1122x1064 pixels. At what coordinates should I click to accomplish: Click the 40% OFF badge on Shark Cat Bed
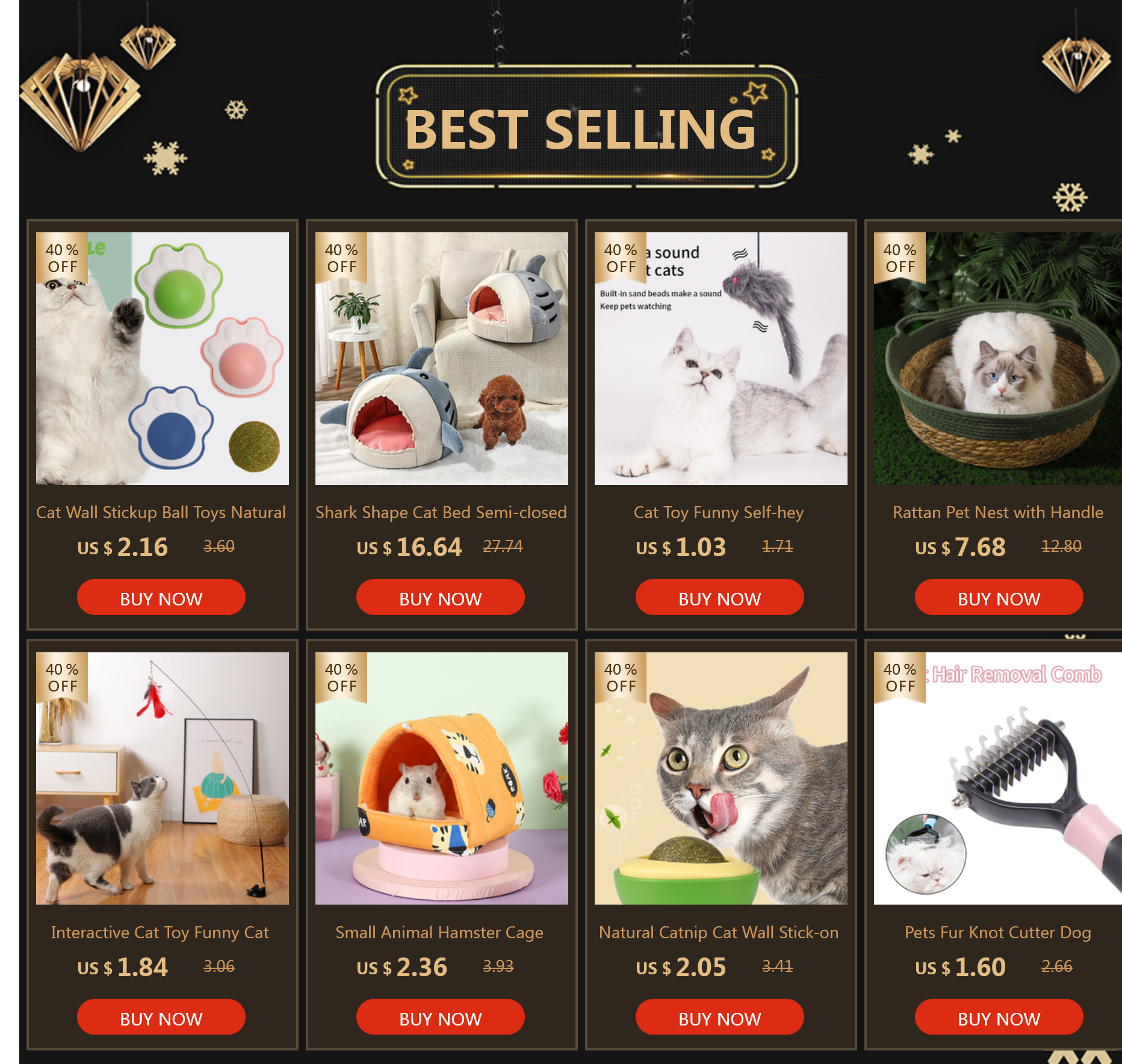pos(341,258)
